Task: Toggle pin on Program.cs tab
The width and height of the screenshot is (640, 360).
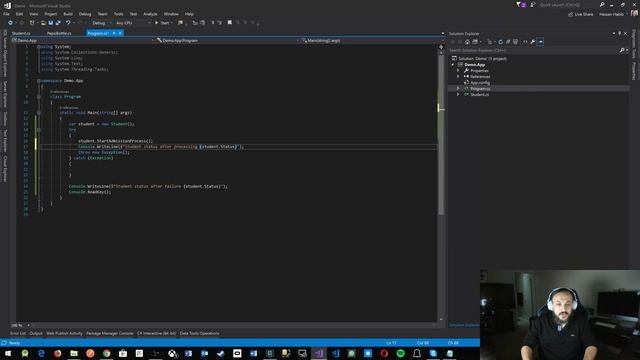Action: pos(114,33)
